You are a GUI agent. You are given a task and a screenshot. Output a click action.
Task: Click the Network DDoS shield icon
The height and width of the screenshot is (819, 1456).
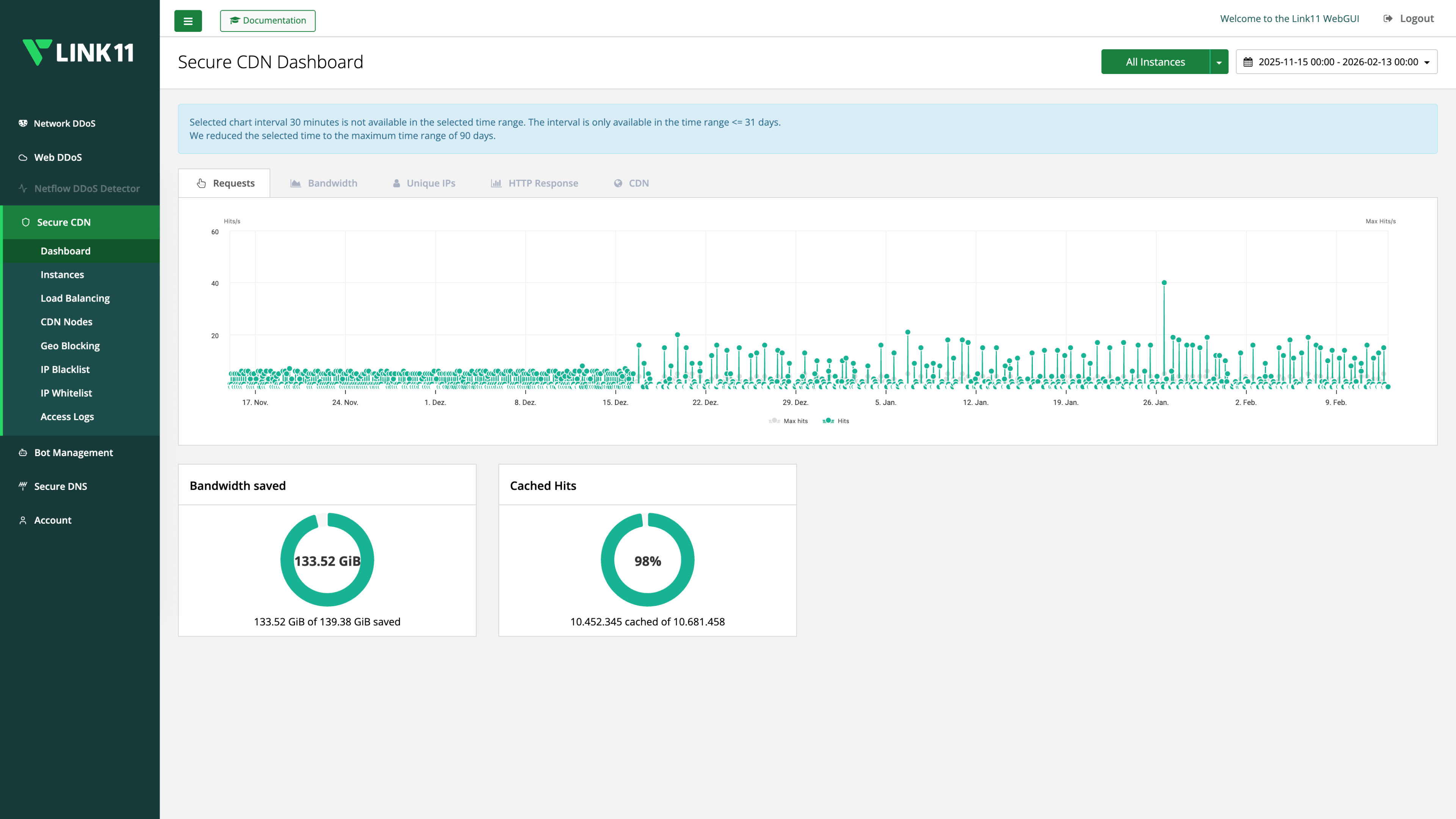point(23,123)
